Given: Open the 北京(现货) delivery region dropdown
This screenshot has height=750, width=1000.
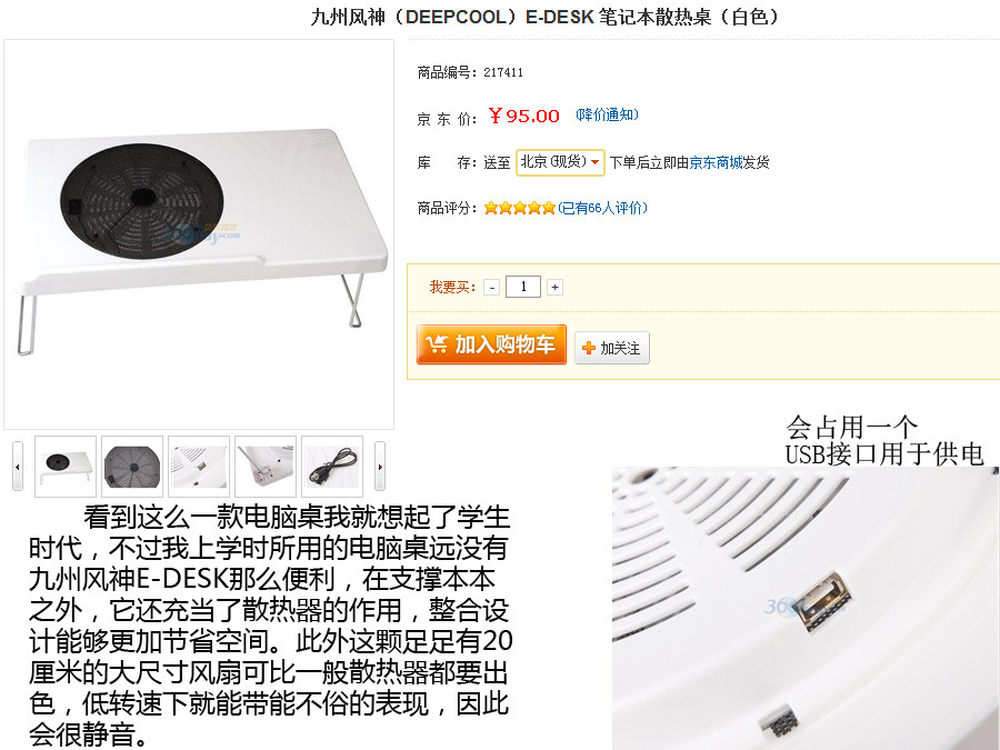Looking at the screenshot, I should point(560,162).
